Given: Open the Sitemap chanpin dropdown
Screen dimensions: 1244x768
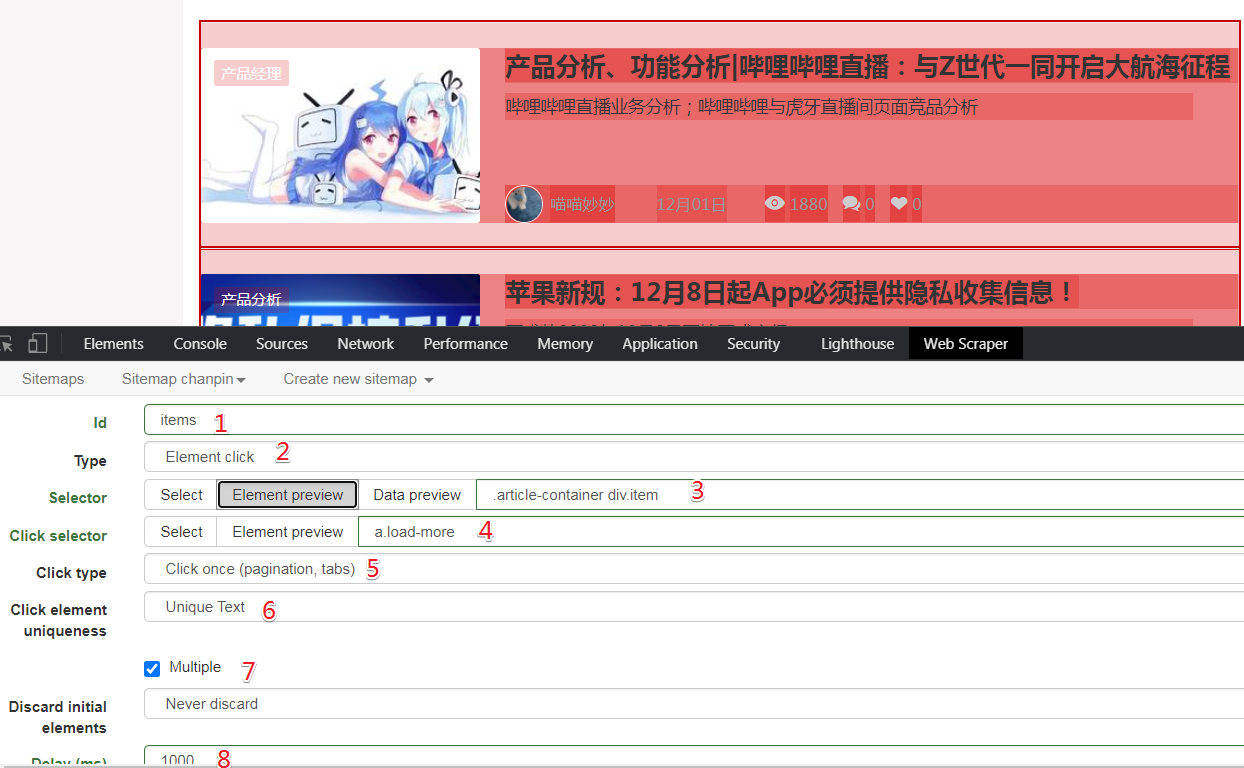Looking at the screenshot, I should click(x=184, y=379).
